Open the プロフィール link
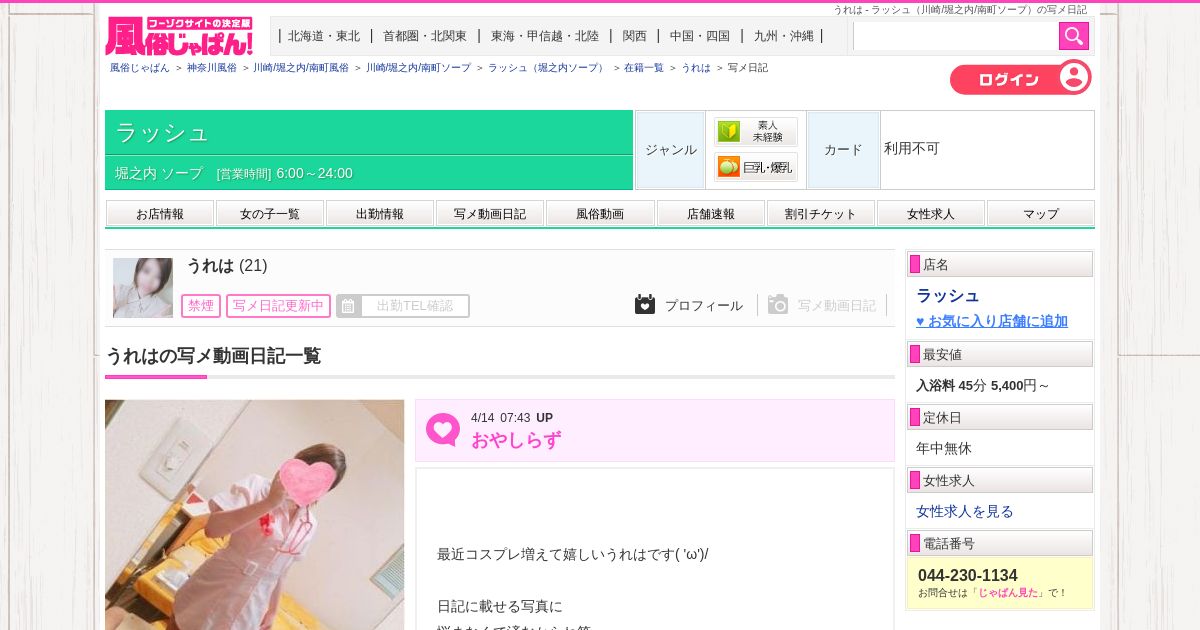This screenshot has height=630, width=1200. click(704, 305)
